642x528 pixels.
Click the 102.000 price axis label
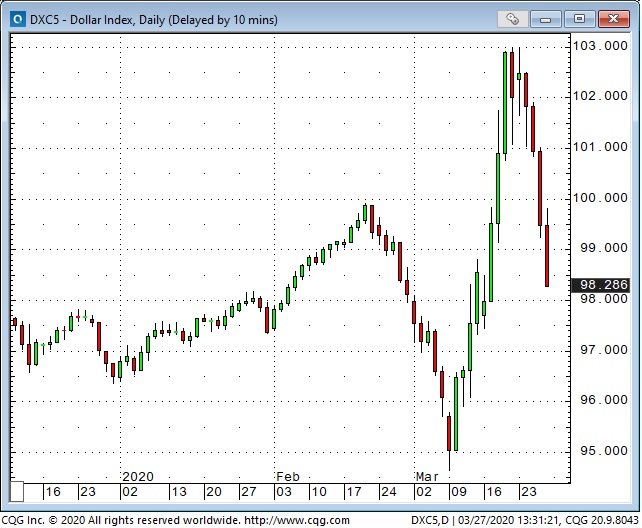tap(600, 96)
